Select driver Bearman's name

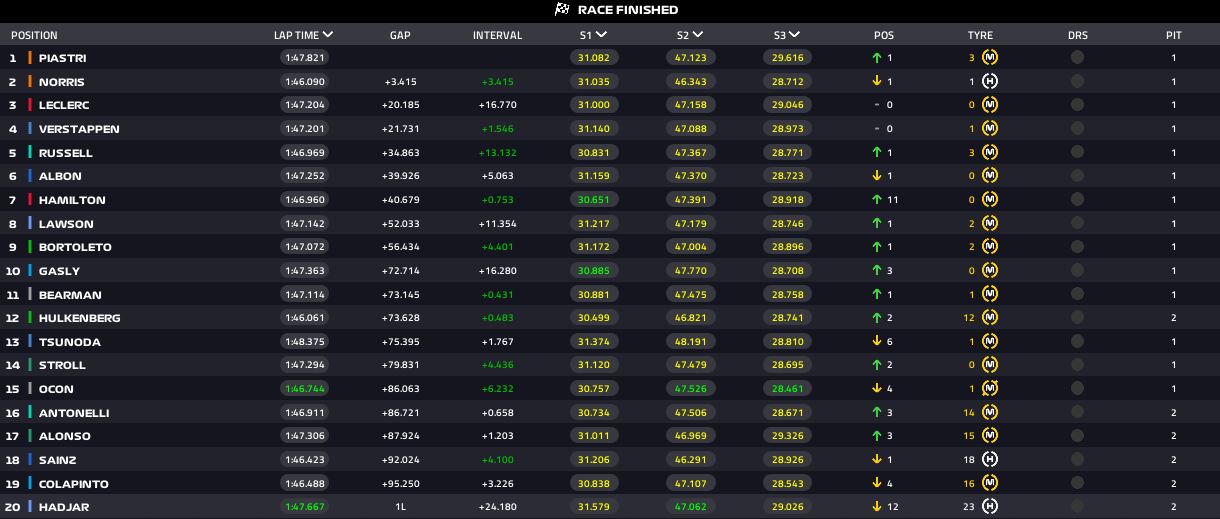tap(70, 295)
